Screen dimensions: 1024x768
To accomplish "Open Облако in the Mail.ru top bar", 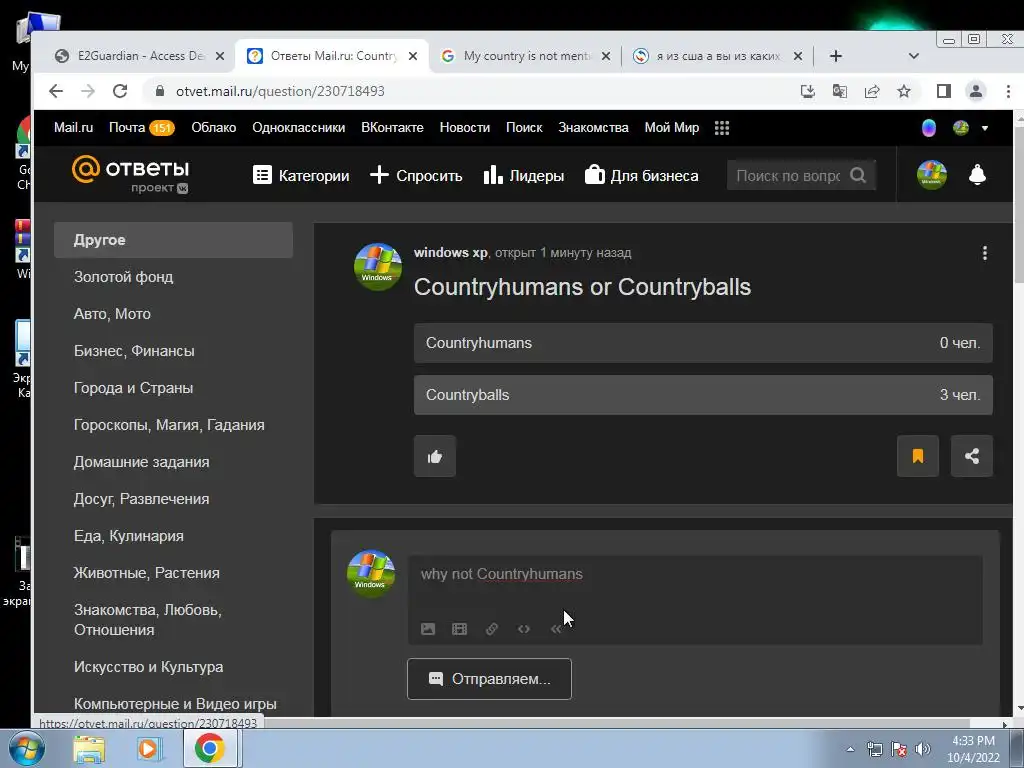I will coord(214,127).
